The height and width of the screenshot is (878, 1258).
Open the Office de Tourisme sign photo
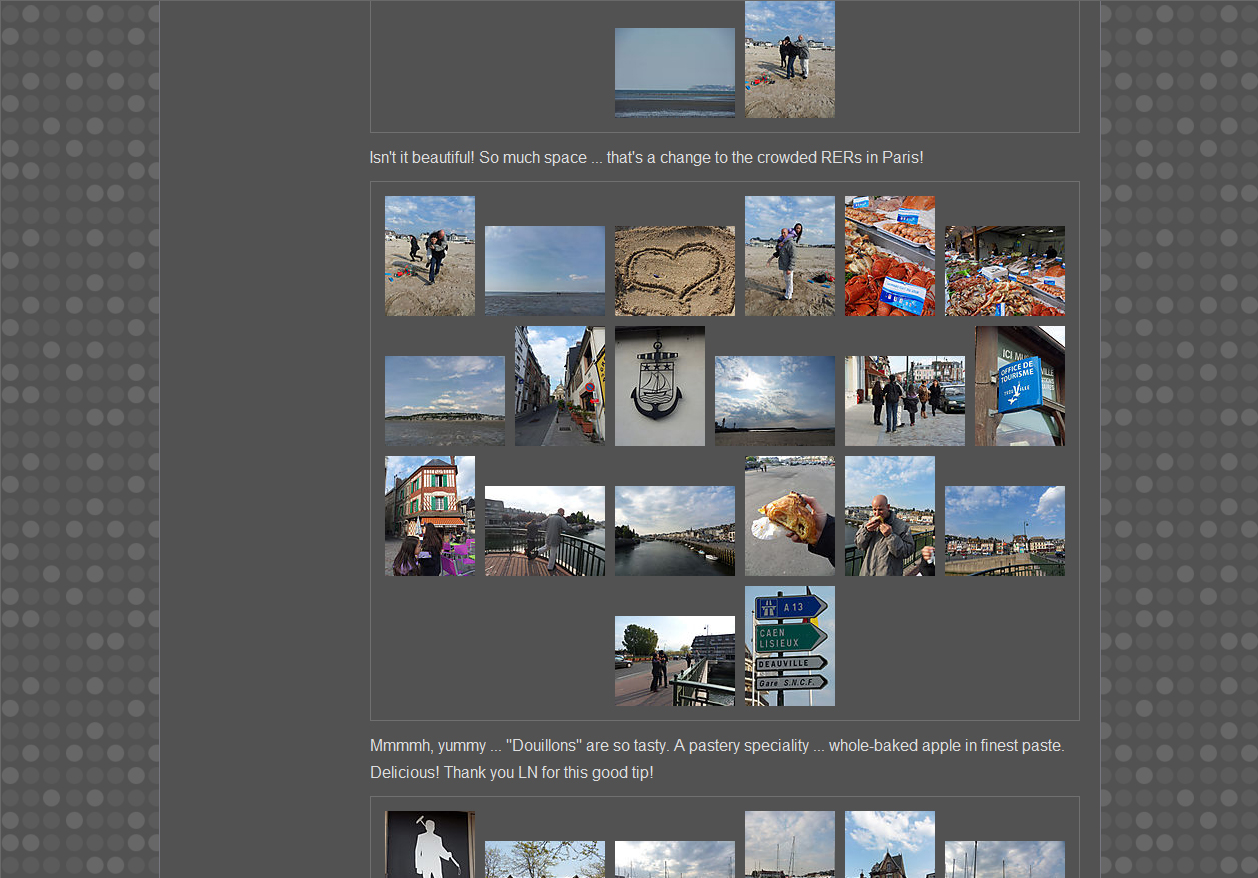(1019, 385)
